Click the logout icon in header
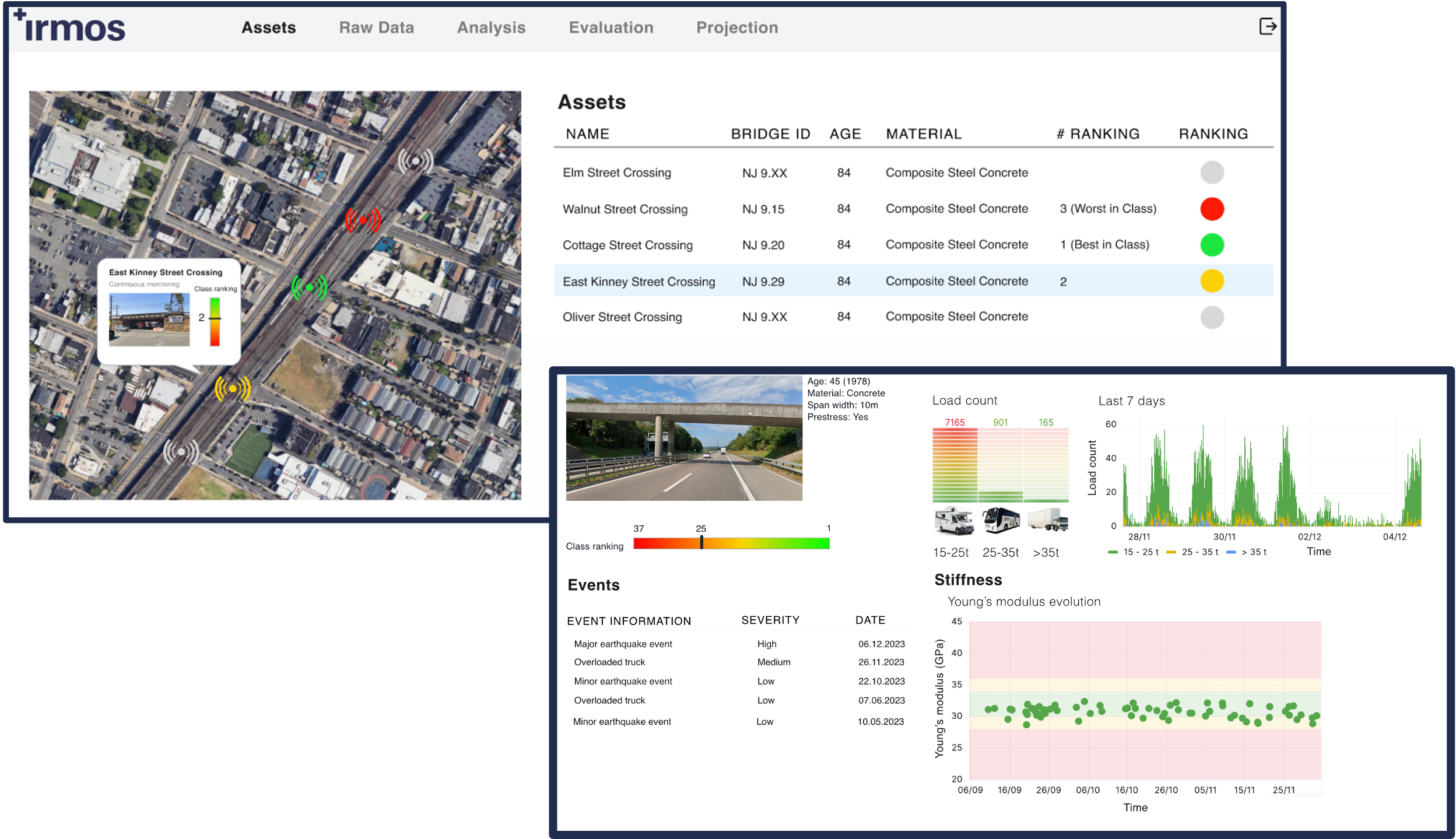 (x=1268, y=27)
